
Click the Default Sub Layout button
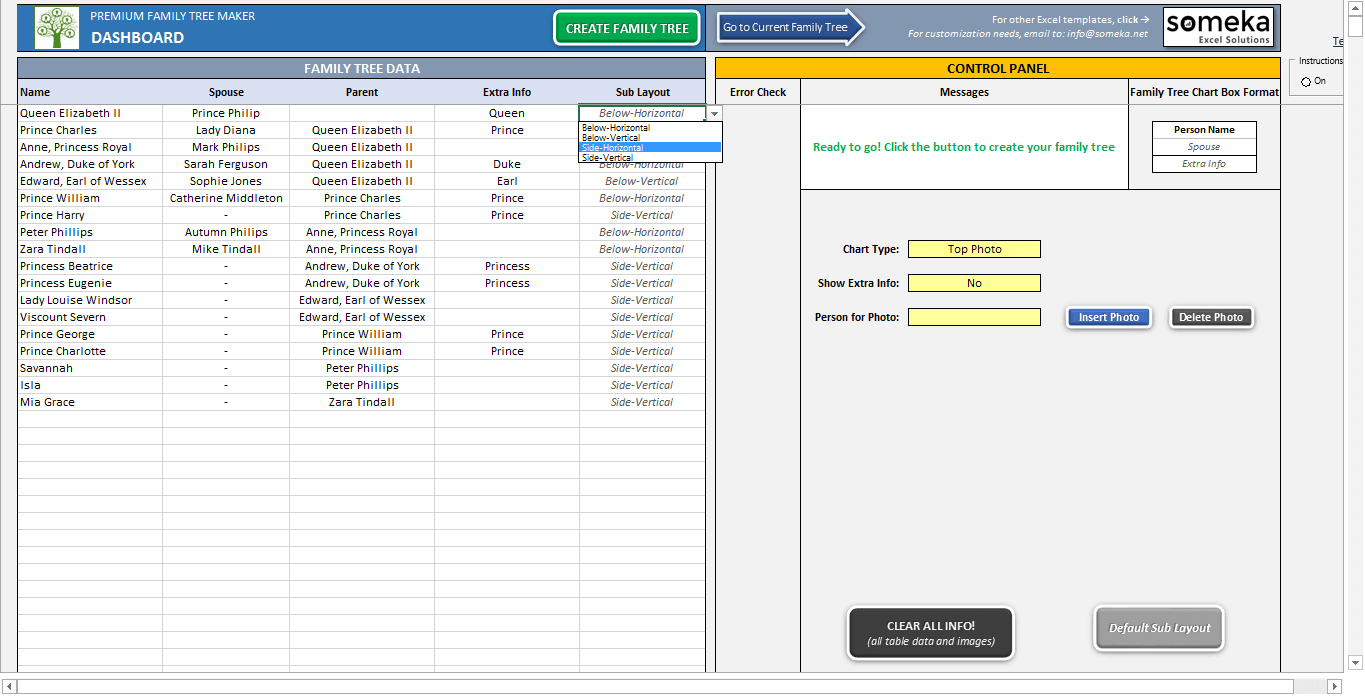1159,628
